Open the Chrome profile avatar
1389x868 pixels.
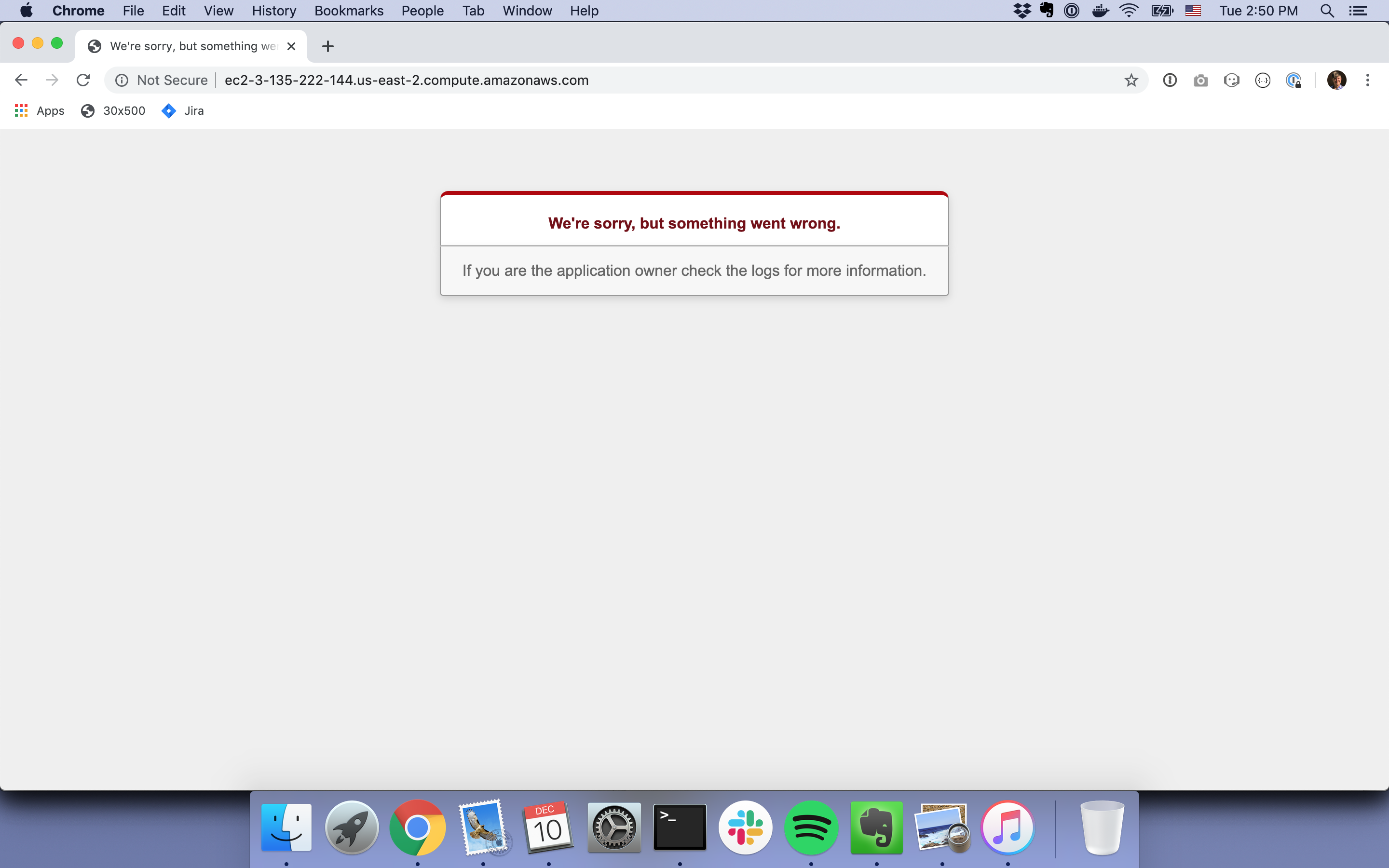(x=1337, y=80)
